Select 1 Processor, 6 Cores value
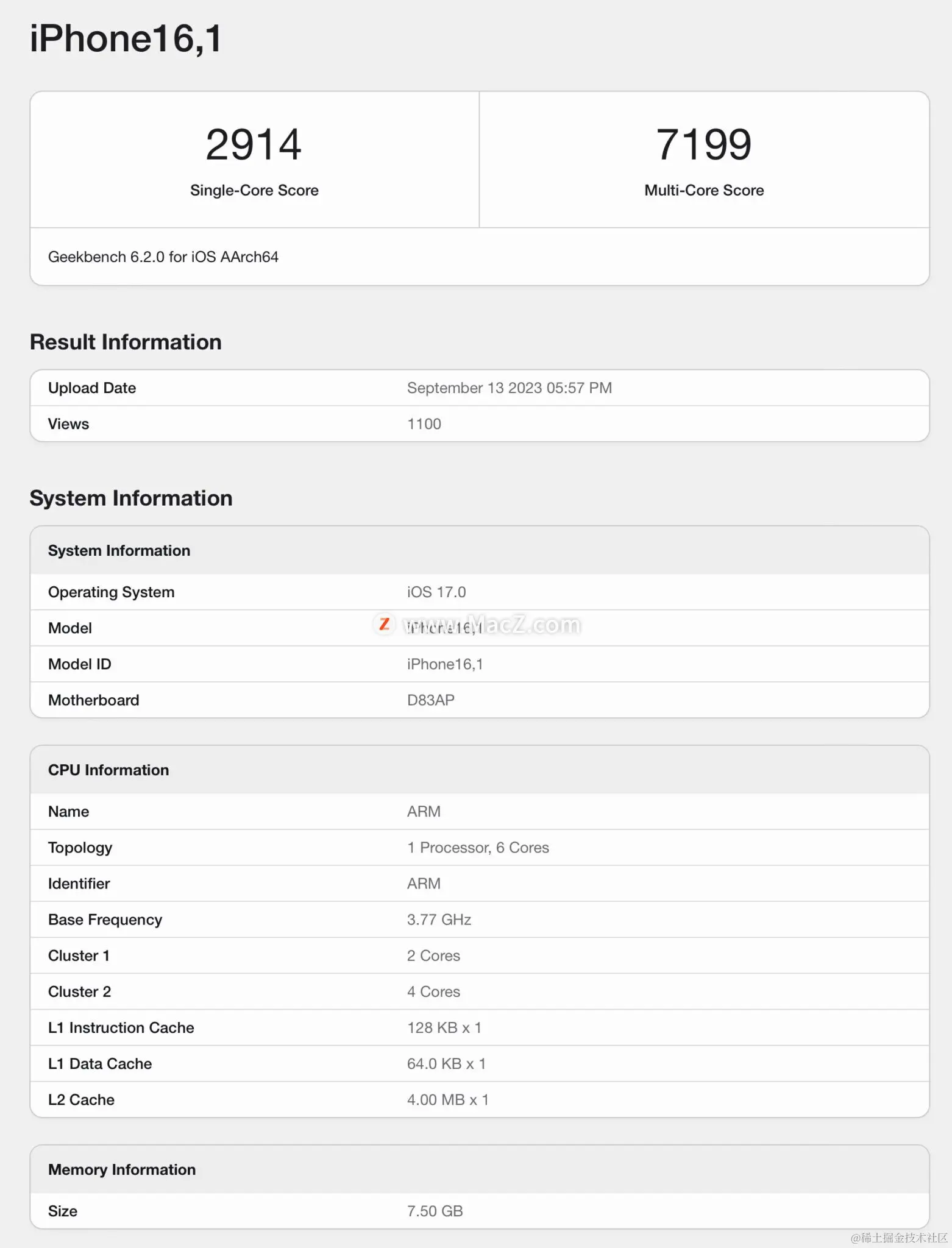The image size is (952, 1248). pos(478,848)
